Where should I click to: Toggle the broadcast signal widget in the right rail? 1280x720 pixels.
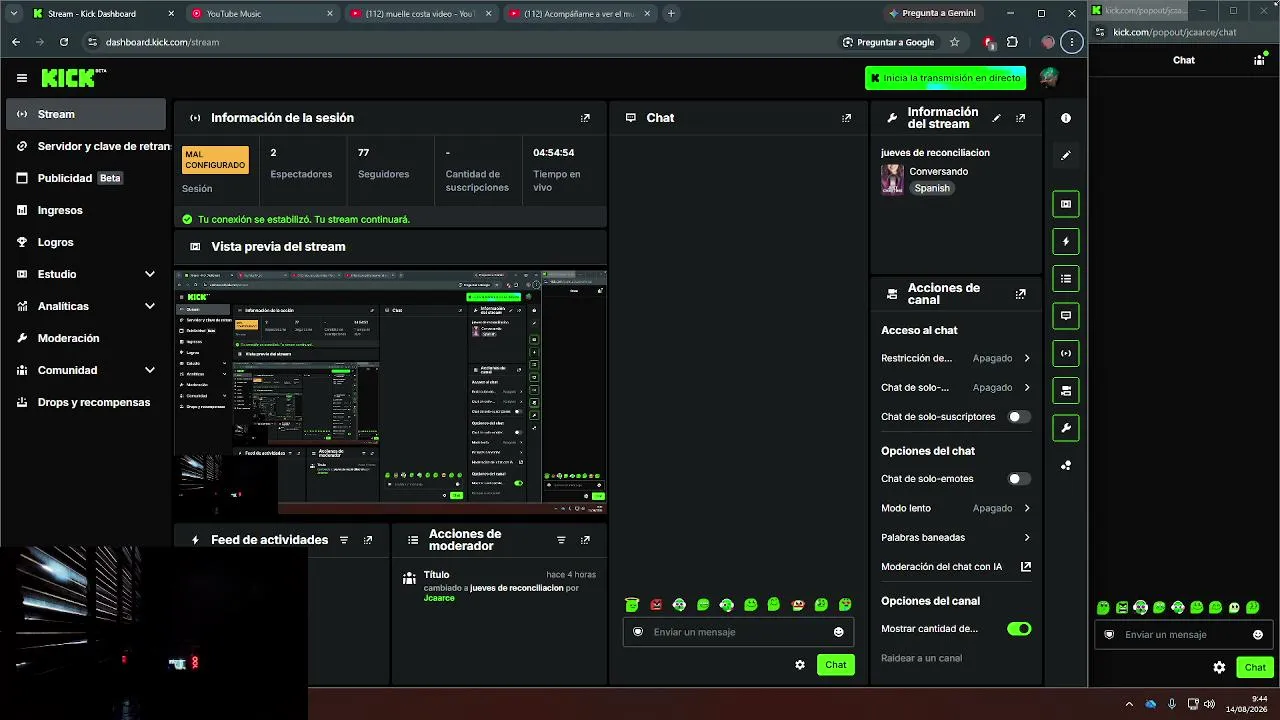coord(1066,353)
